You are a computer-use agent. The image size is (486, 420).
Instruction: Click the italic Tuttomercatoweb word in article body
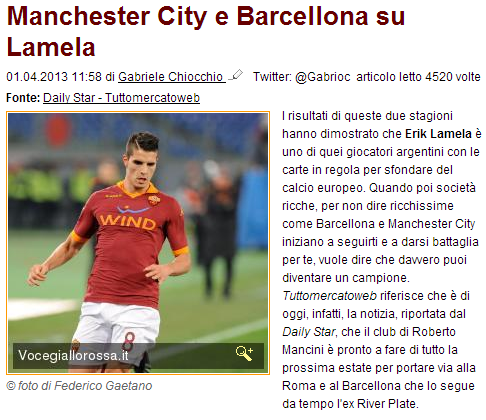pyautogui.click(x=329, y=296)
